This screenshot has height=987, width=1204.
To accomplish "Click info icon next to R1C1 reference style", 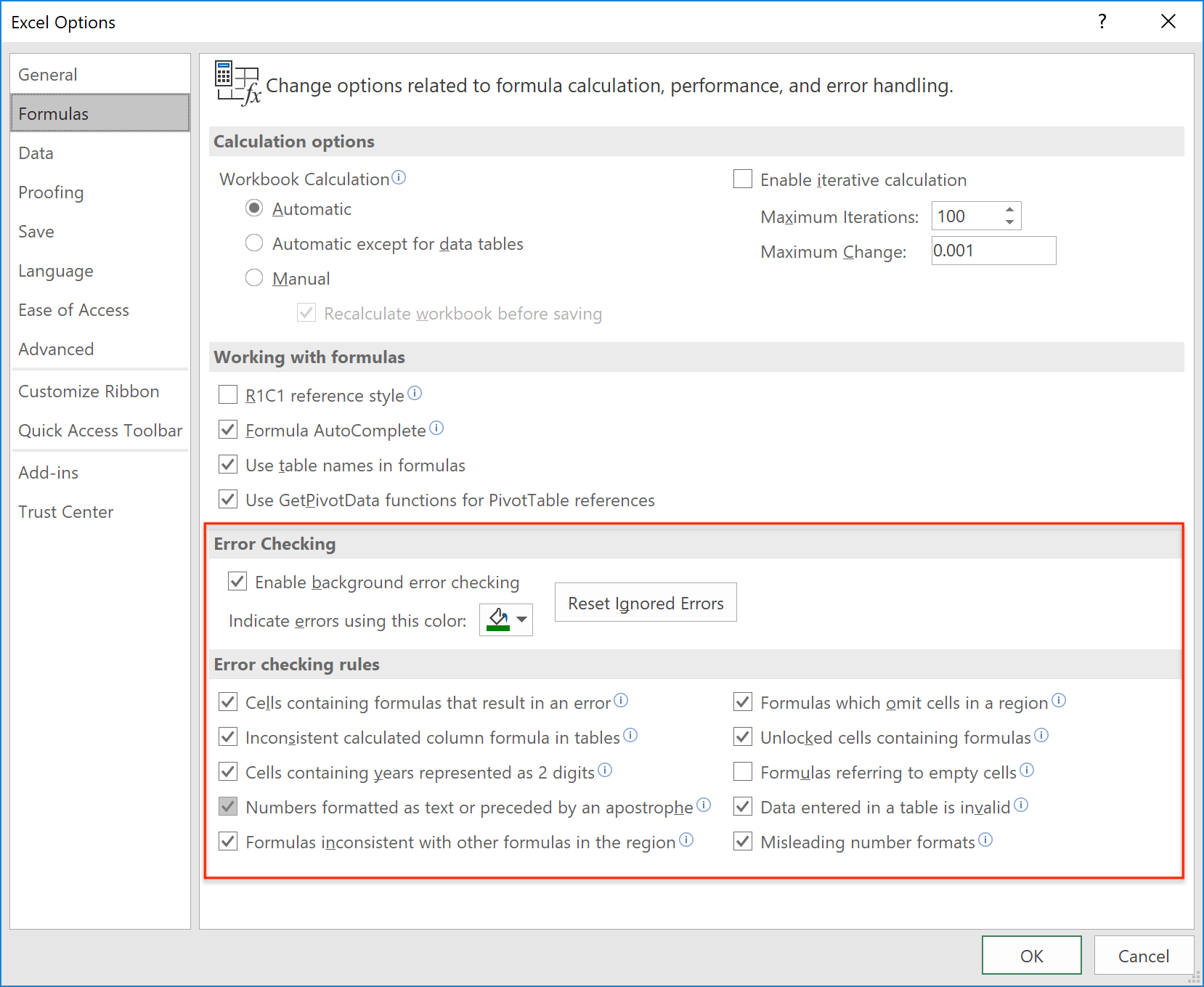I will pos(415,393).
